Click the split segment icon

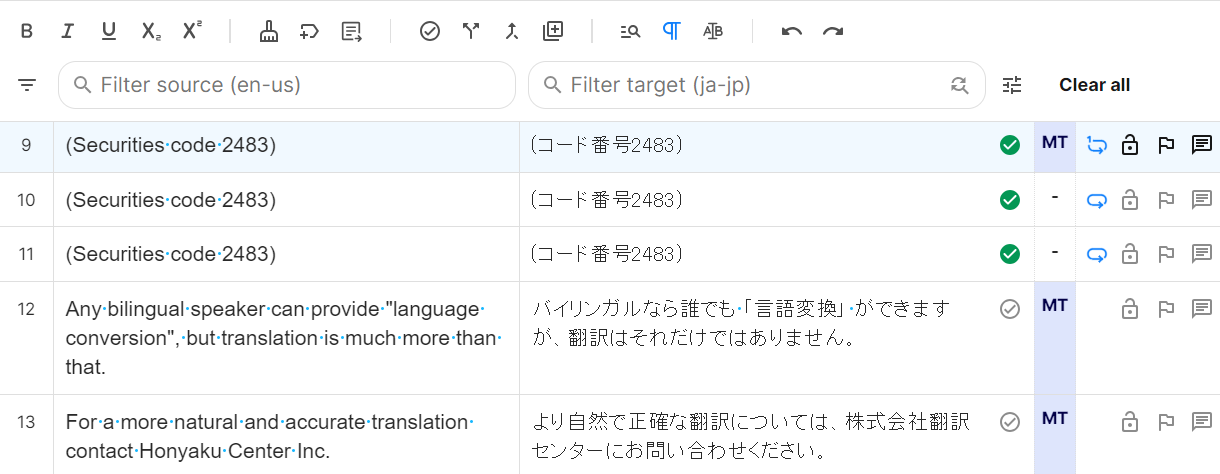pos(471,31)
